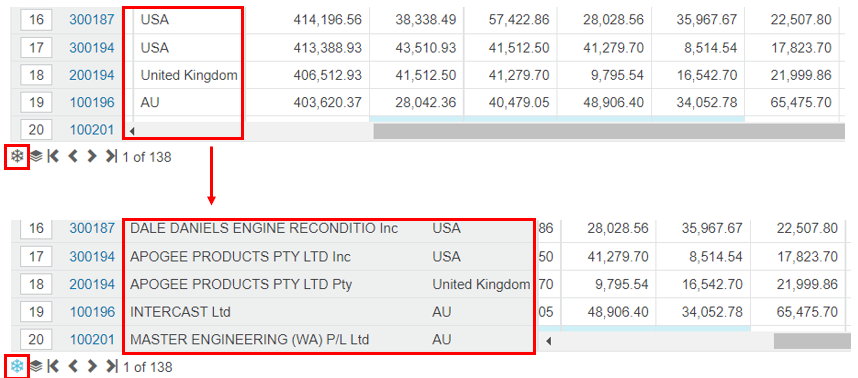Open customer link 100201 in bottom grid

click(92, 340)
